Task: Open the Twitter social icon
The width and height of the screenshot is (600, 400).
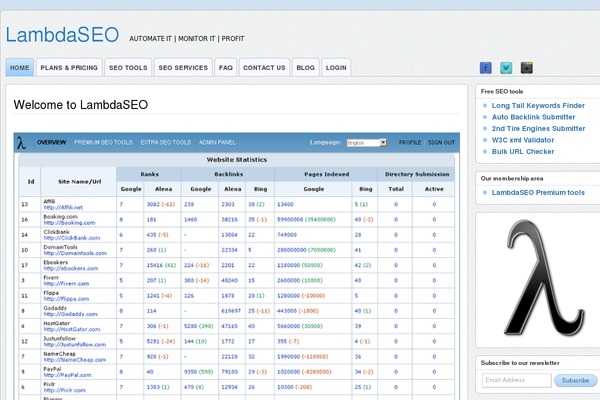Action: pyautogui.click(x=506, y=68)
